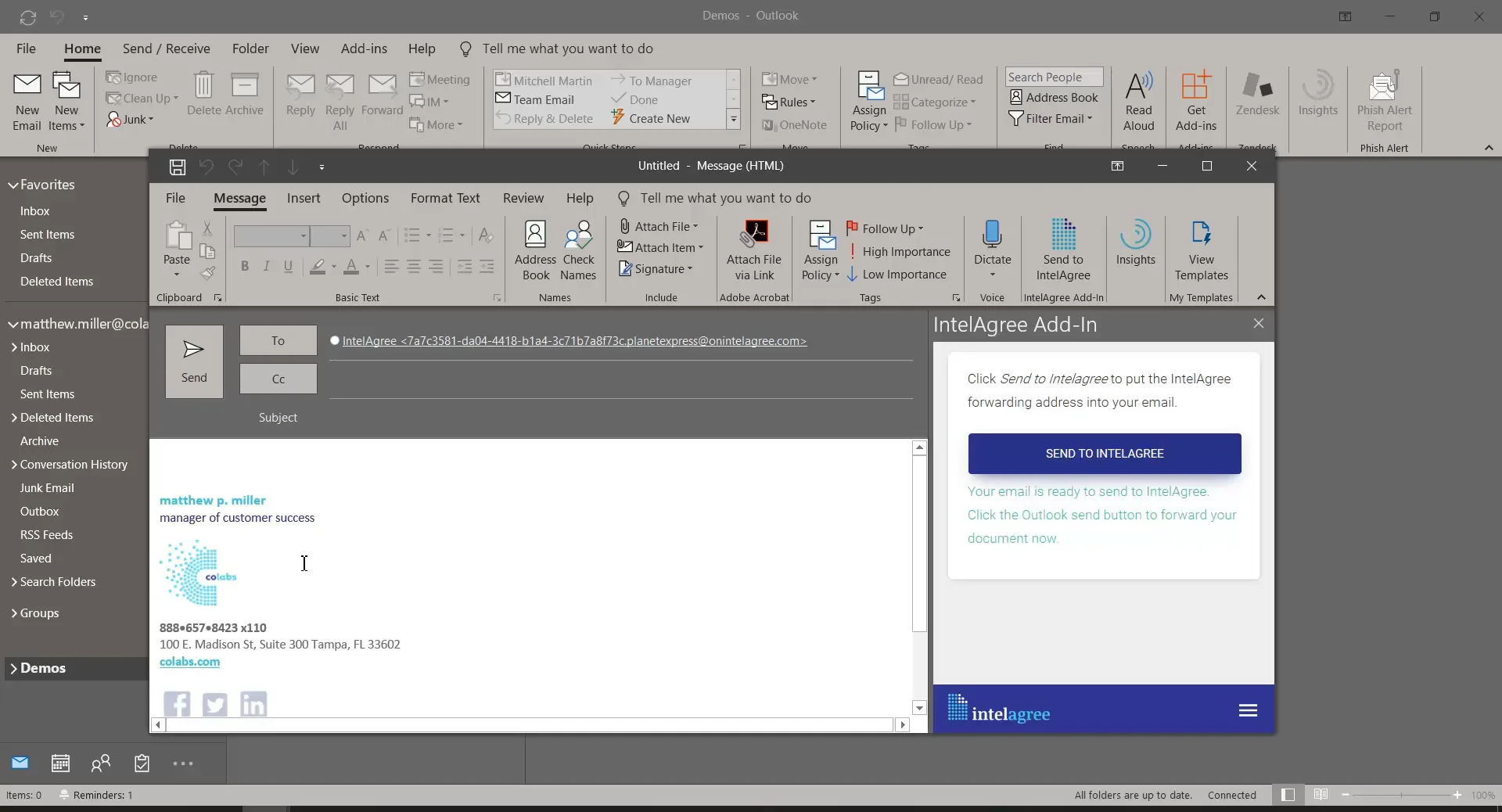The height and width of the screenshot is (812, 1502).
Task: Switch to Format Text tab
Action: (x=445, y=198)
